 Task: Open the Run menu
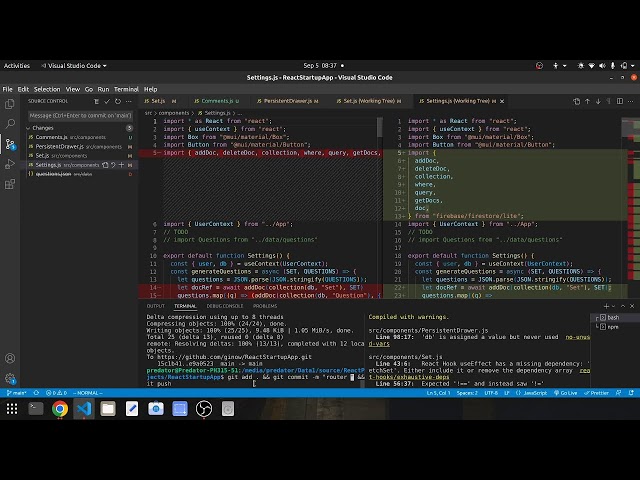(x=103, y=89)
